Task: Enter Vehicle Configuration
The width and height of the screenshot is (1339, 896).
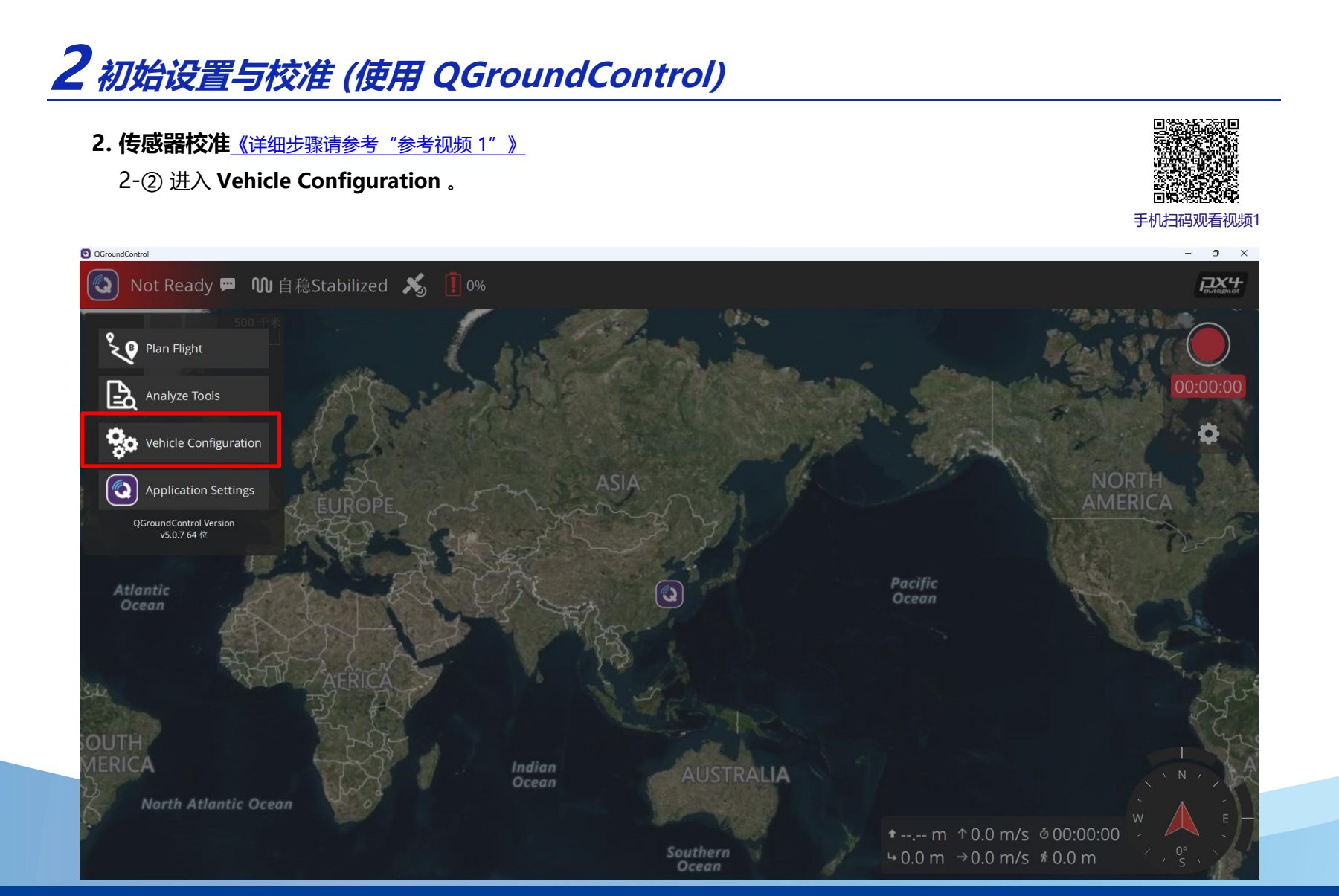Action: pyautogui.click(x=184, y=442)
